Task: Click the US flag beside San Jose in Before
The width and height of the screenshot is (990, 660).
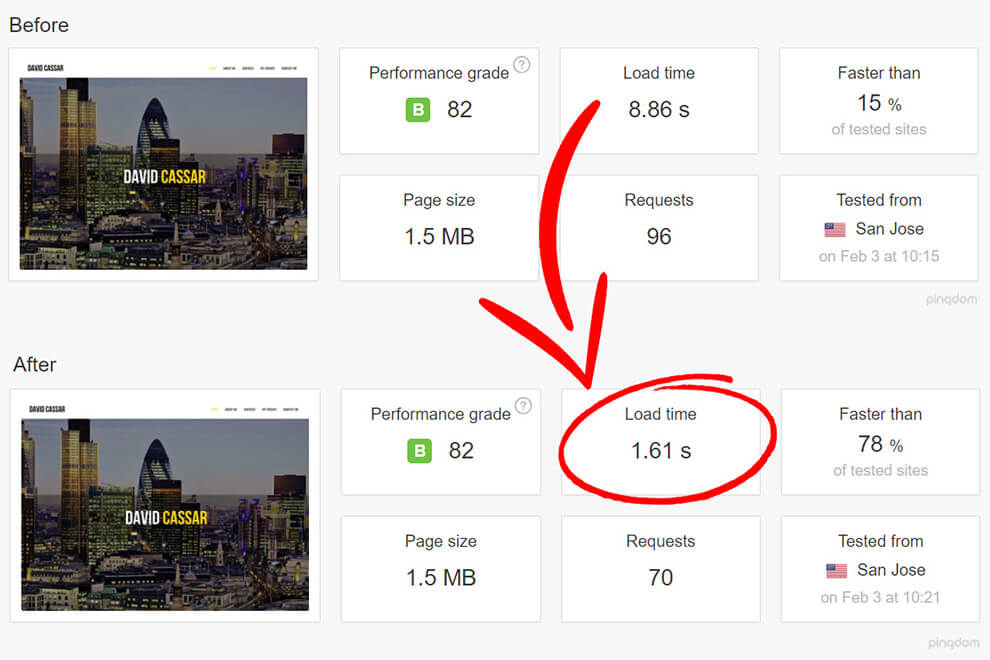Action: click(x=834, y=230)
